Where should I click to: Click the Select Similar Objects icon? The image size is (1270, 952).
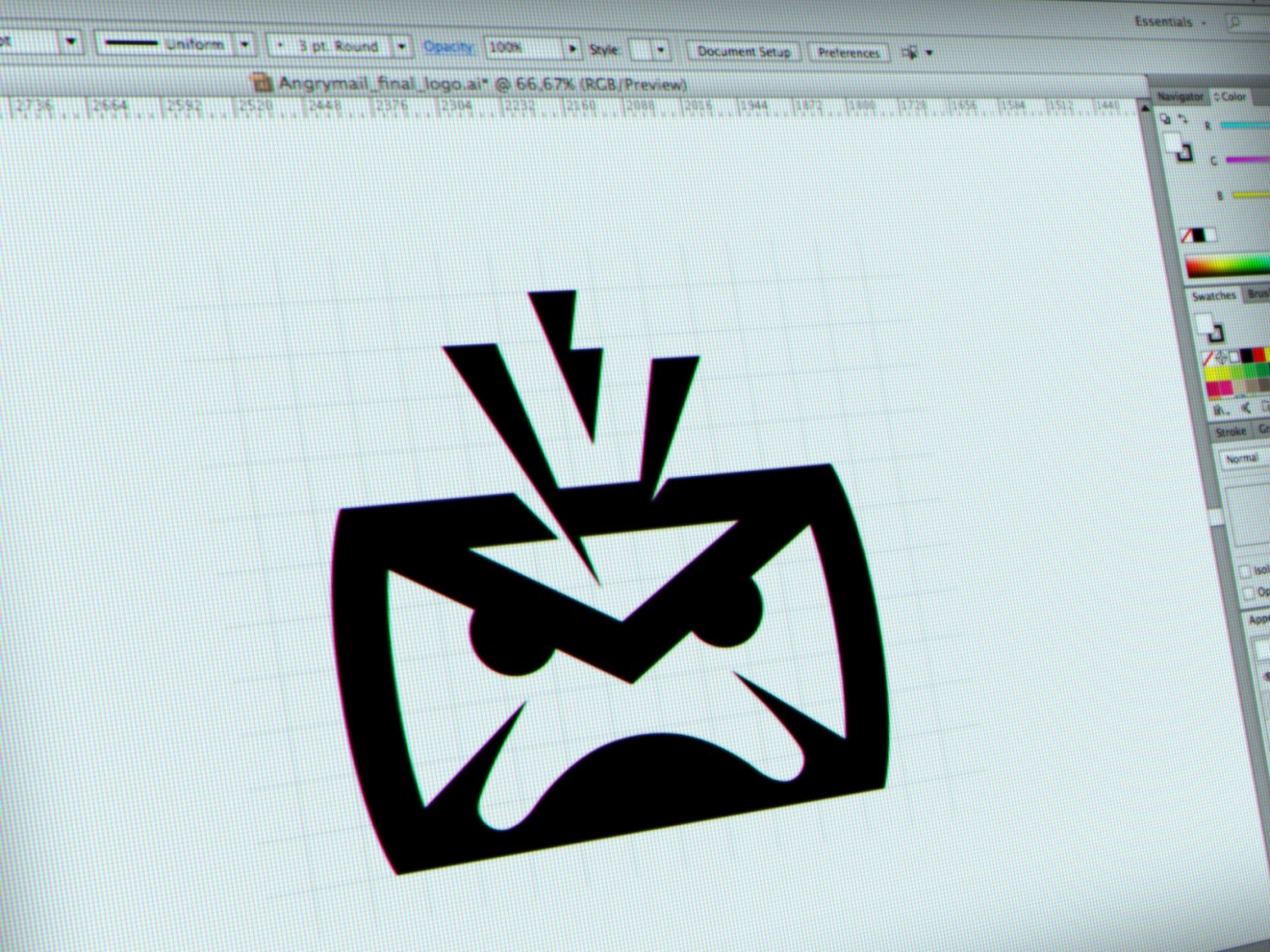[909, 52]
